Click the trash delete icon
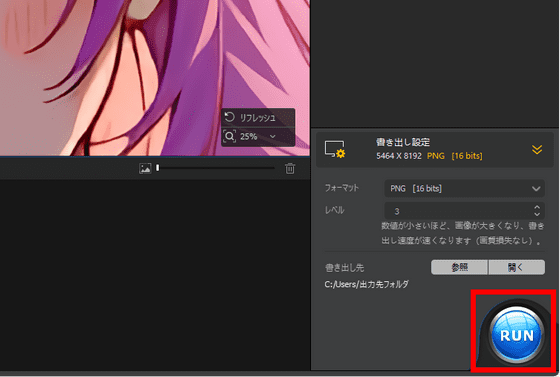The height and width of the screenshot is (377, 560). tap(290, 168)
